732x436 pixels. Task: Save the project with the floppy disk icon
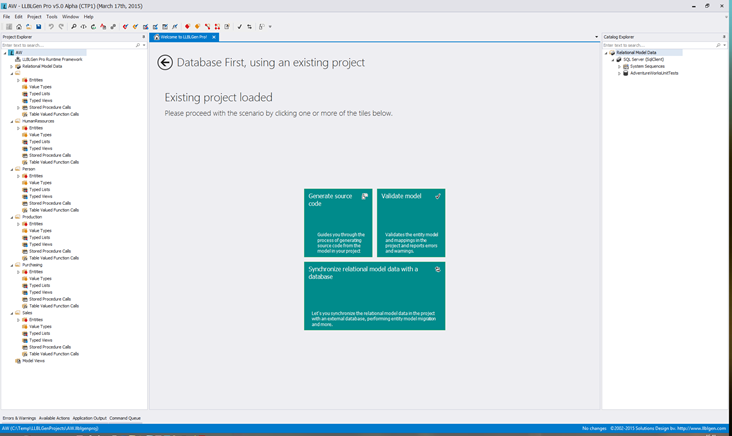pos(39,27)
